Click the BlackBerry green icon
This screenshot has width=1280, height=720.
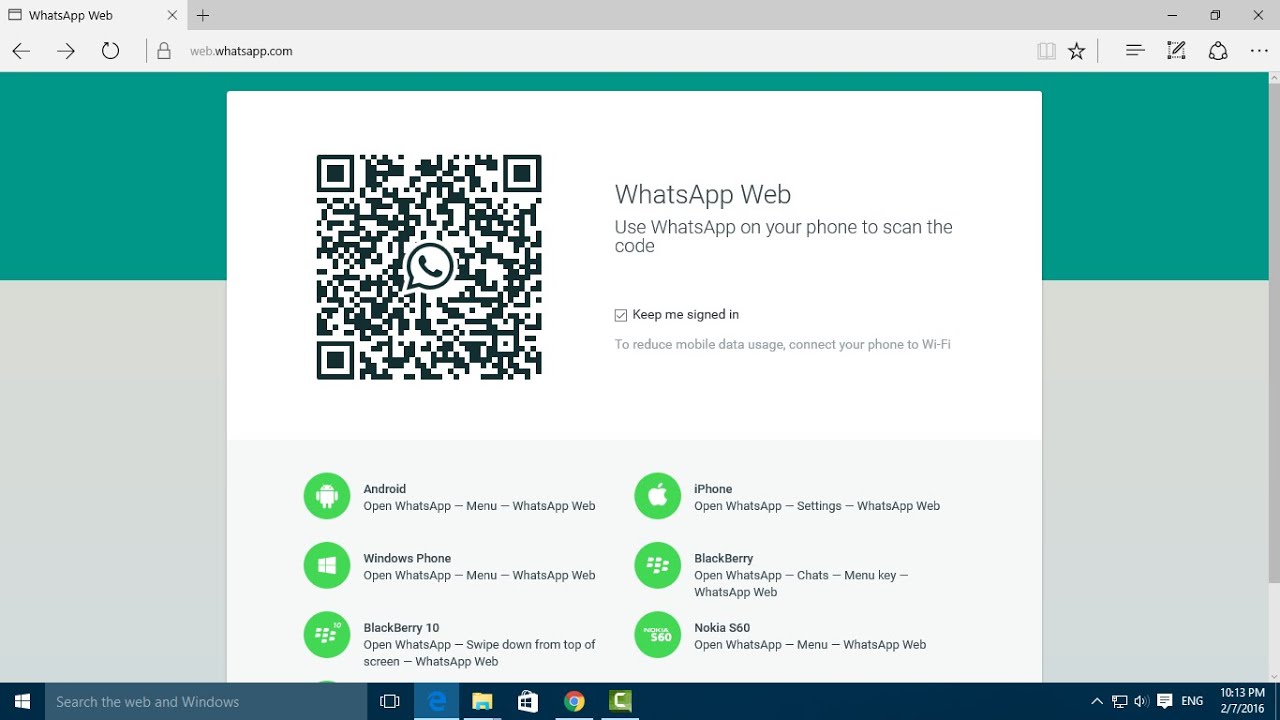pyautogui.click(x=658, y=566)
